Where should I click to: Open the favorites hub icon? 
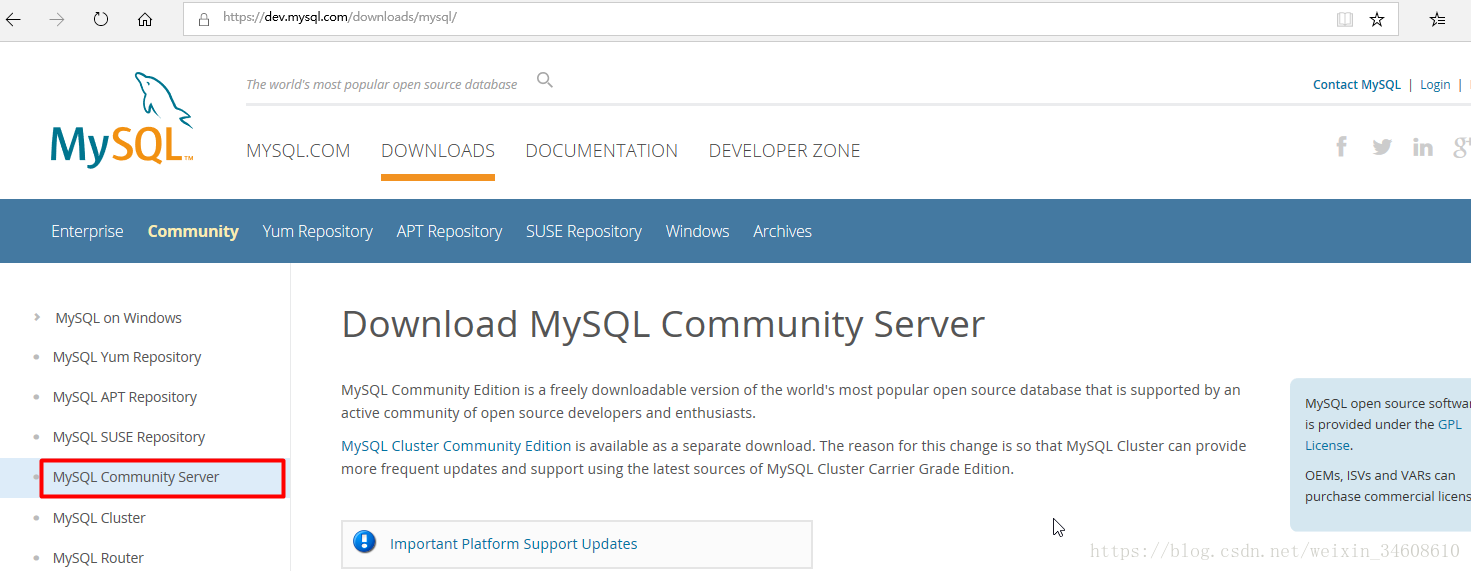1438,19
